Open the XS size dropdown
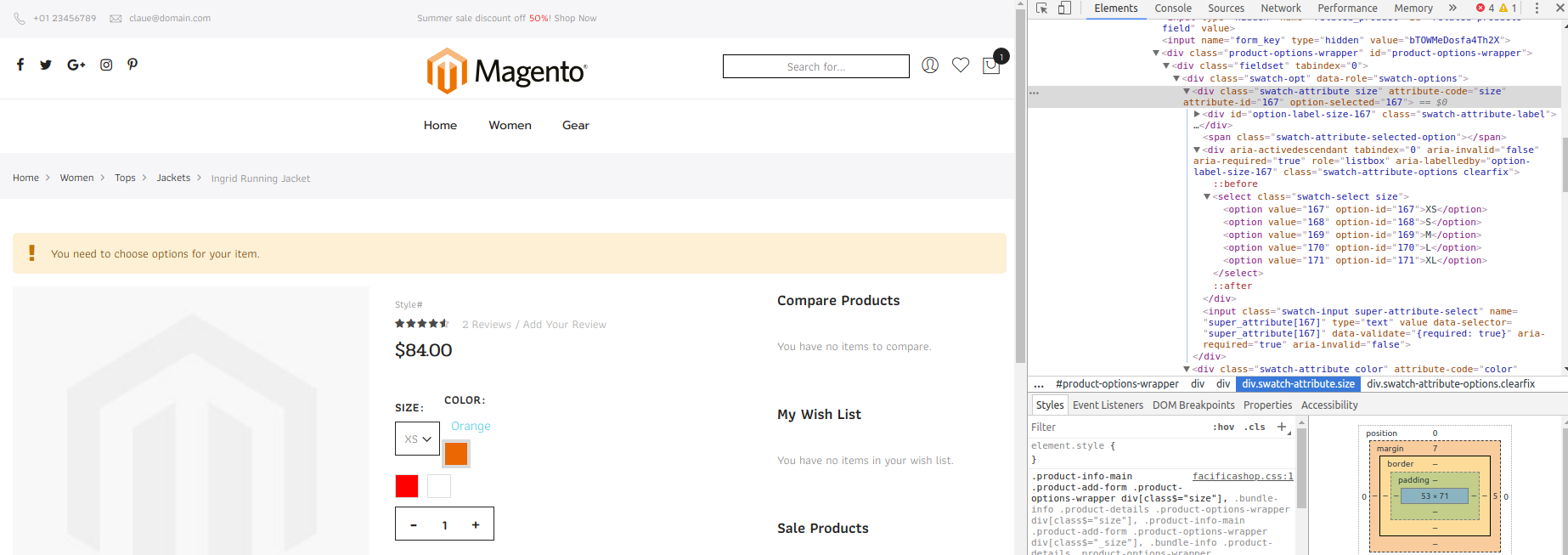This screenshot has width=1568, height=555. pyautogui.click(x=417, y=439)
